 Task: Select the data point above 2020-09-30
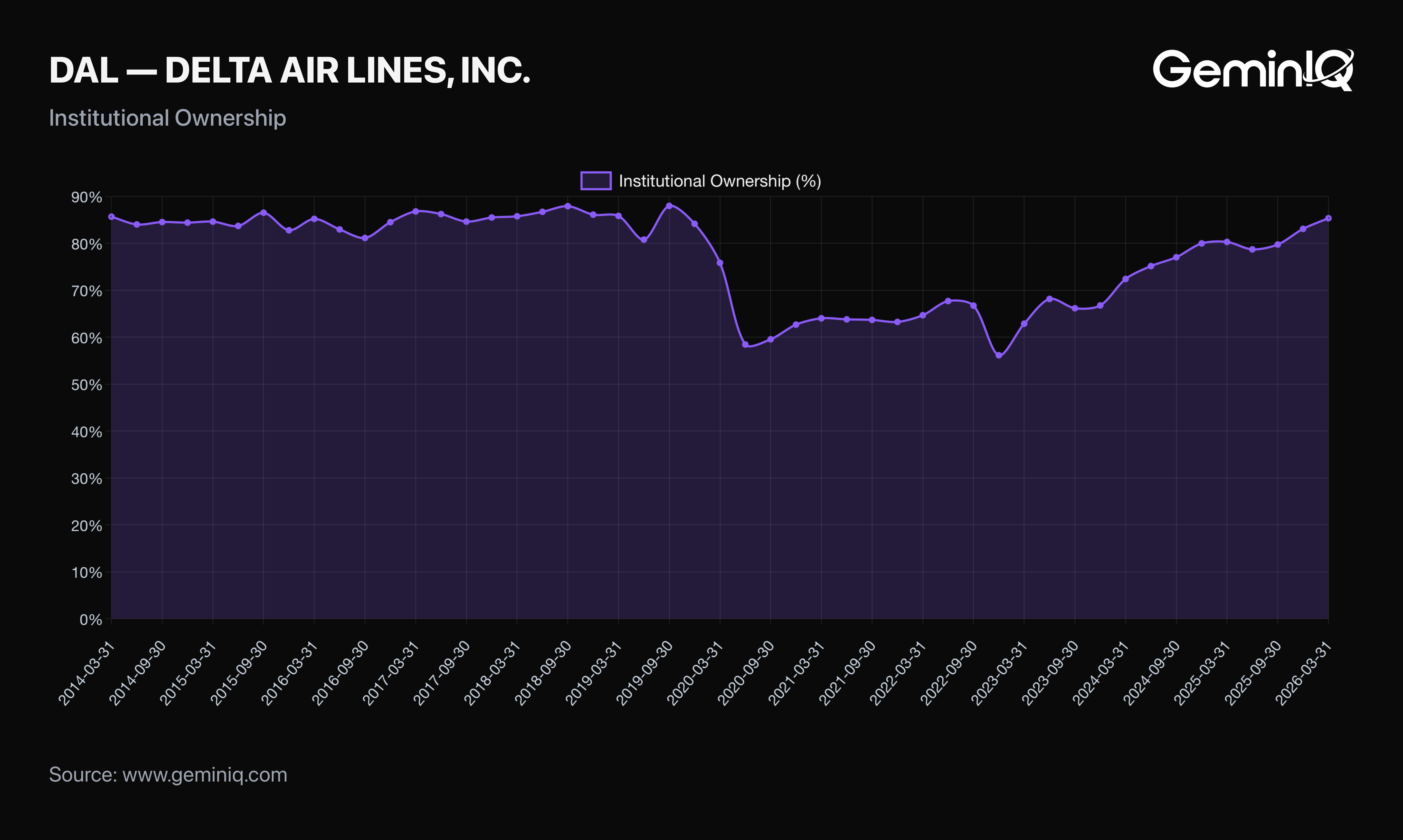coord(771,340)
